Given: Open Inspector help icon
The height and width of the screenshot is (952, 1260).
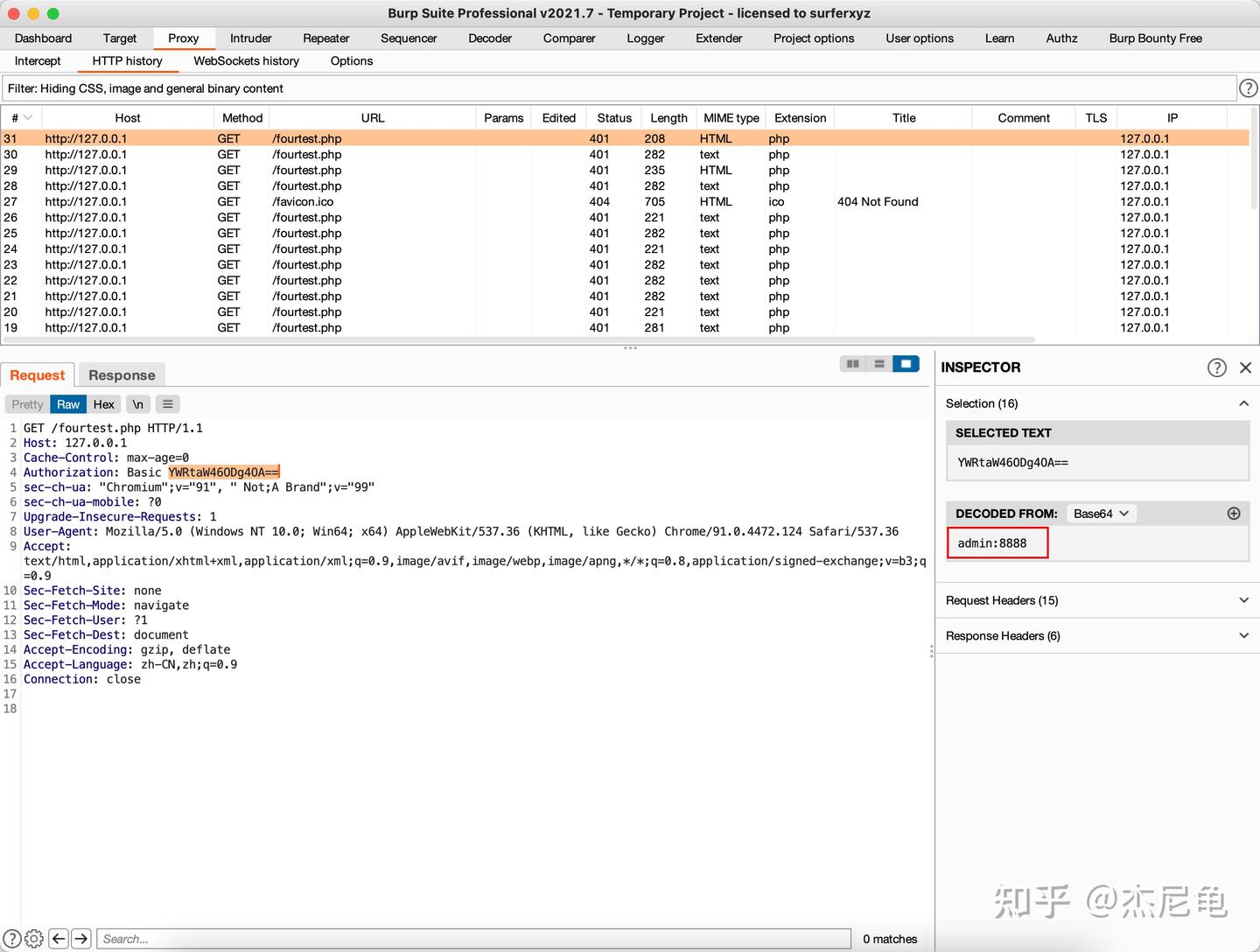Looking at the screenshot, I should click(x=1216, y=367).
